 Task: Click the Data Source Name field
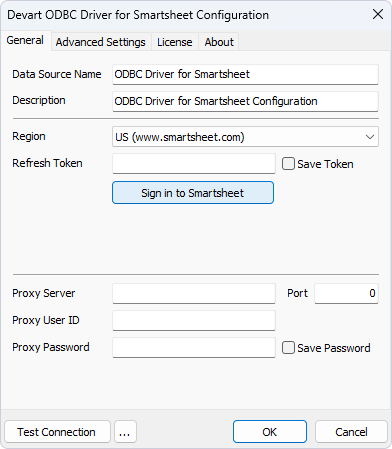tap(245, 74)
